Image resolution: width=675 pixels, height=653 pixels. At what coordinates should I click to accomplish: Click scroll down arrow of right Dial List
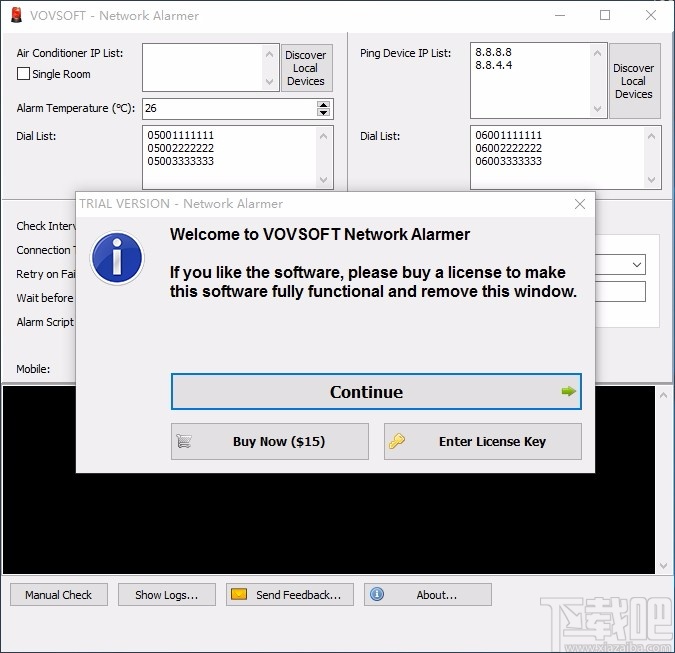point(651,179)
